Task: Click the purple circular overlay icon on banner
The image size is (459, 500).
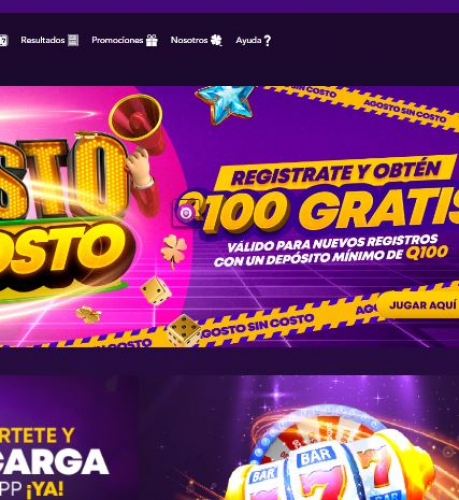Action: click(186, 213)
